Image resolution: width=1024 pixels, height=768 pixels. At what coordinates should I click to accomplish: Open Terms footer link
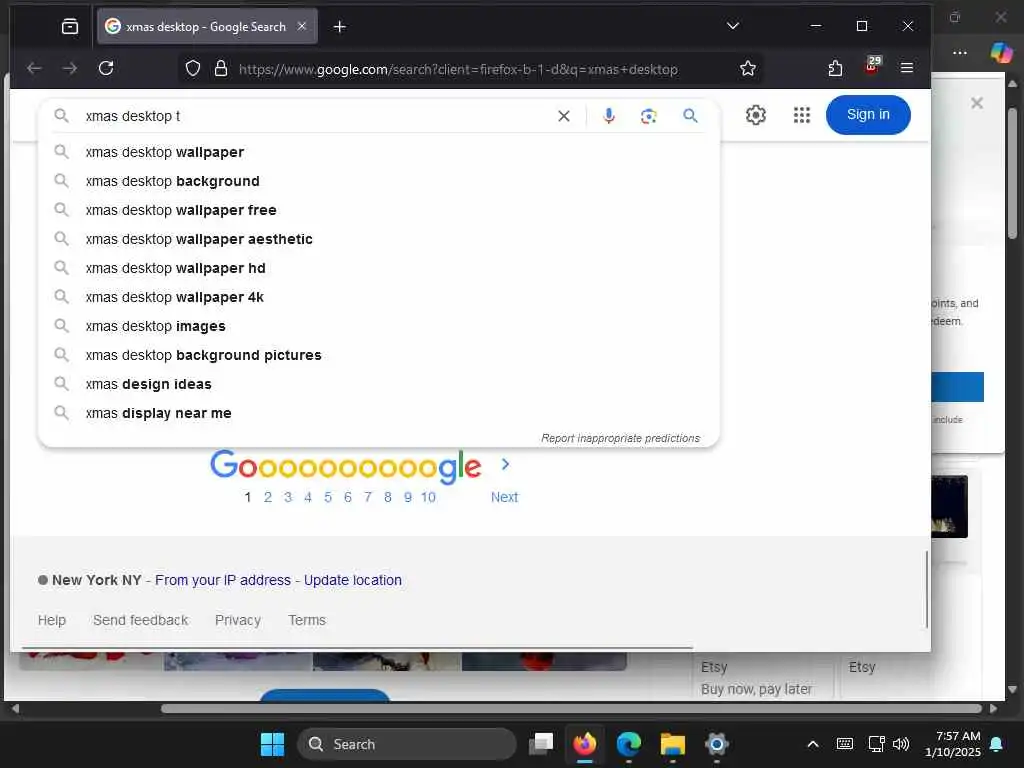pyautogui.click(x=307, y=620)
